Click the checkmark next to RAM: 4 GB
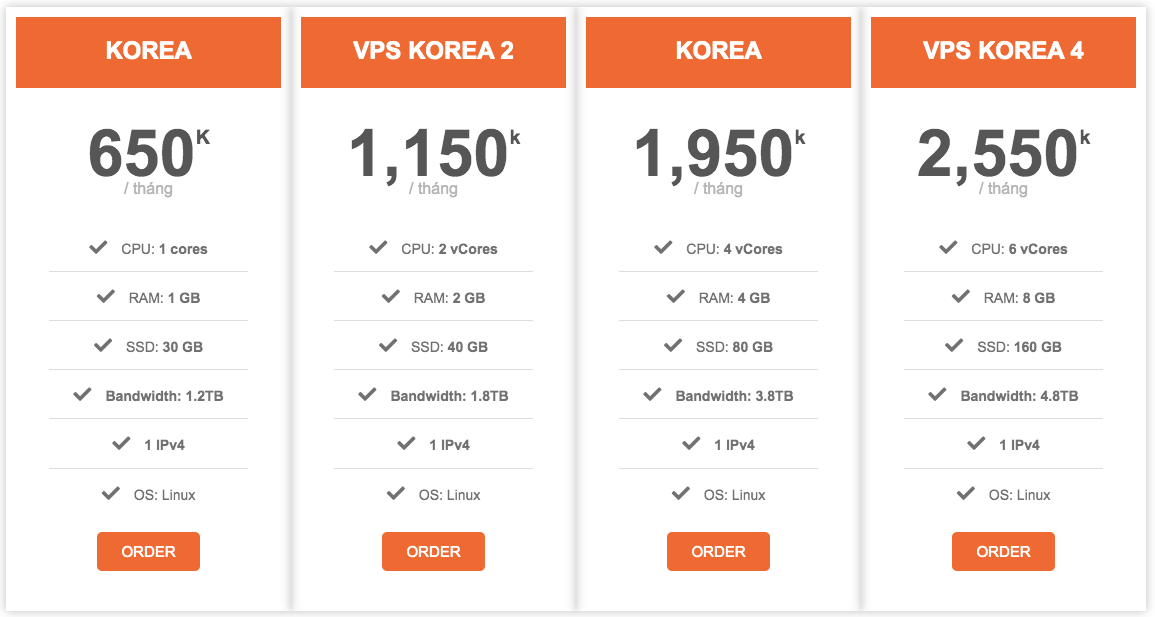The image size is (1155, 617). pyautogui.click(x=675, y=297)
